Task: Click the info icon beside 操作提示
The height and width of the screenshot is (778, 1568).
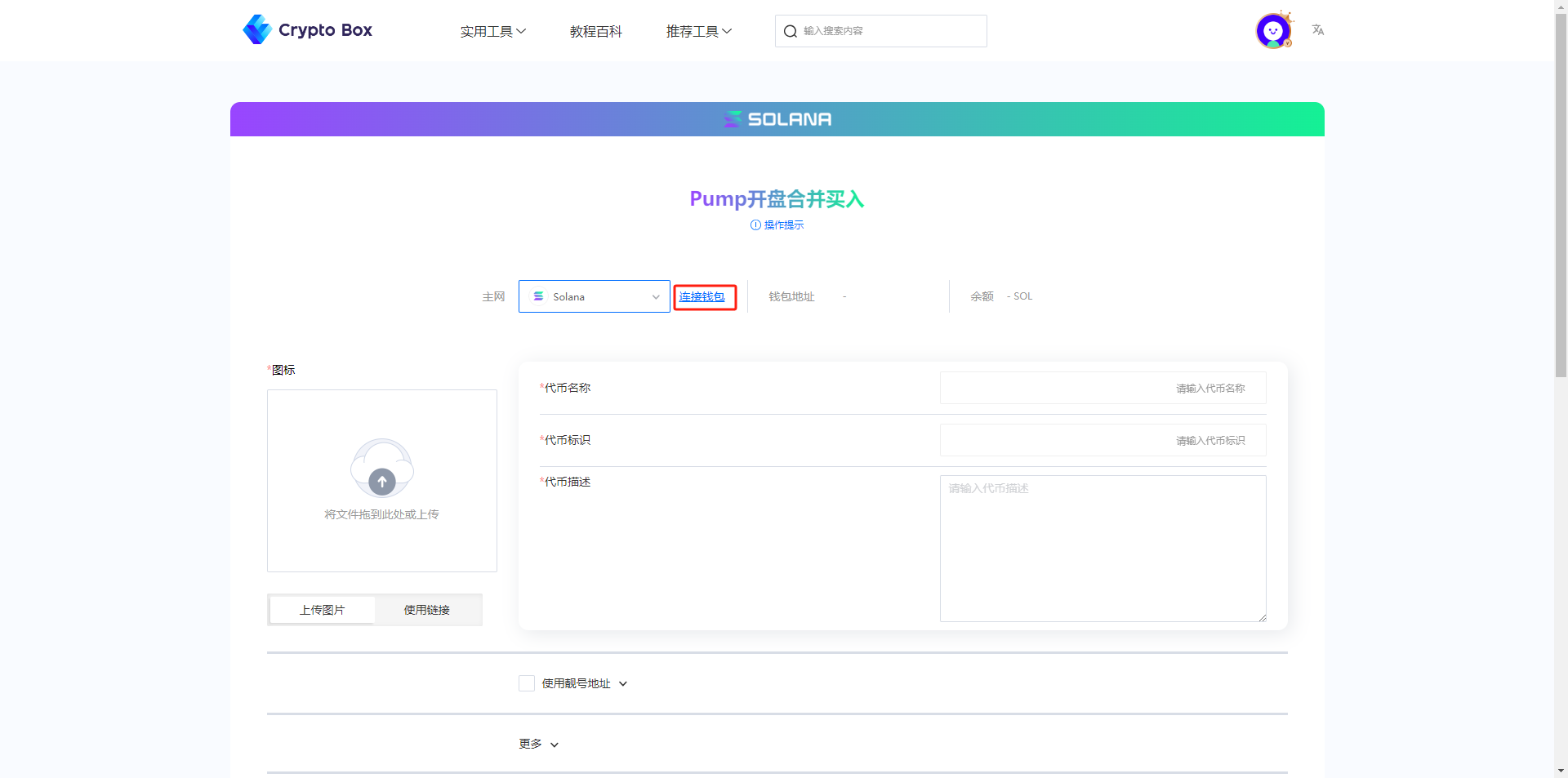Action: (x=755, y=225)
